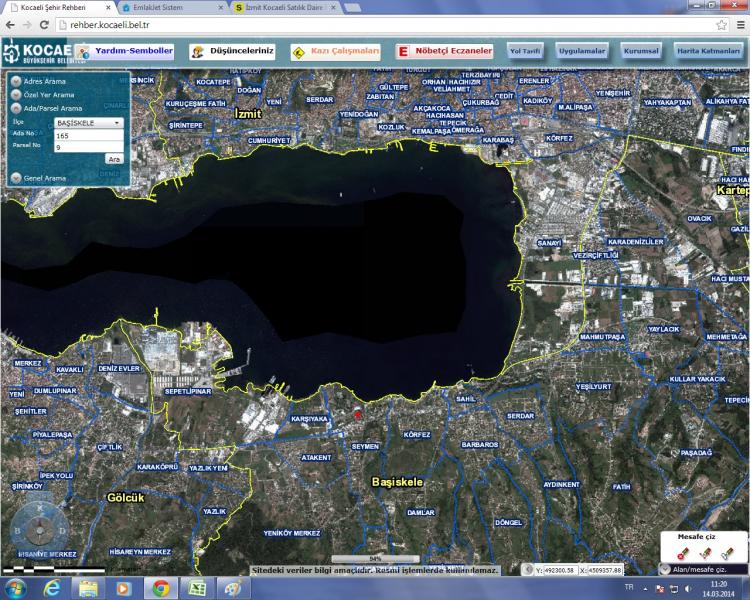Screen dimensions: 750x600
Task: Click the Düşünceleriniz person icon
Action: [x=197, y=52]
